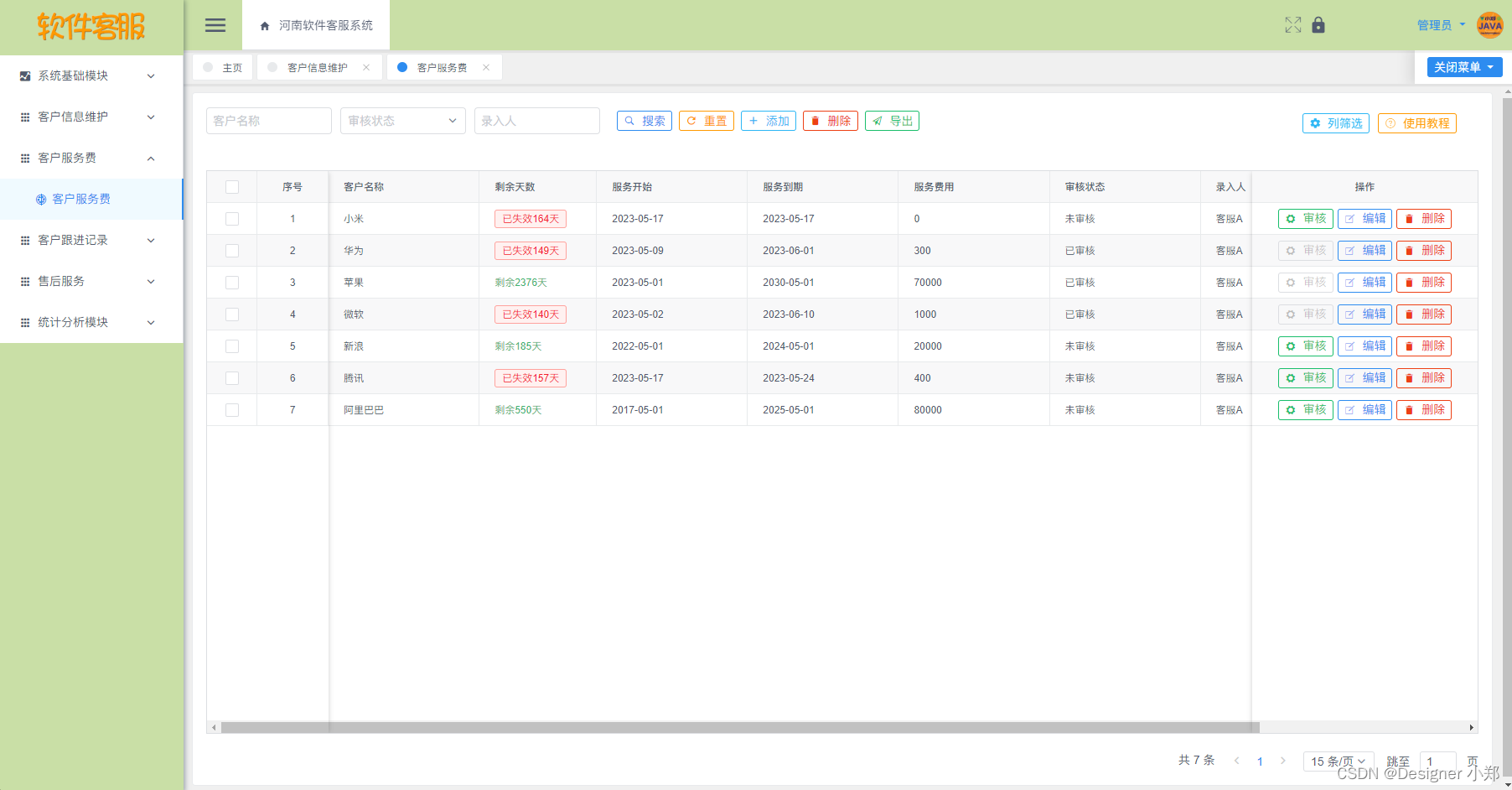
Task: Focus the 客户名称 search field
Action: click(269, 121)
